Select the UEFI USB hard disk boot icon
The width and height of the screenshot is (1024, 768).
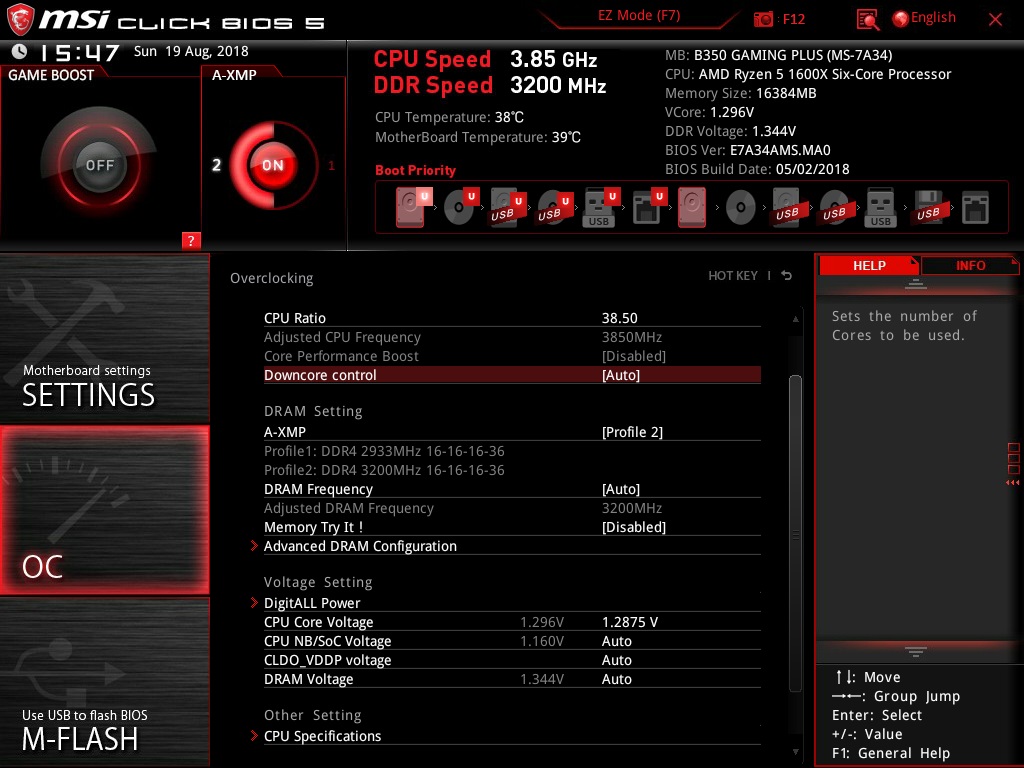click(508, 208)
